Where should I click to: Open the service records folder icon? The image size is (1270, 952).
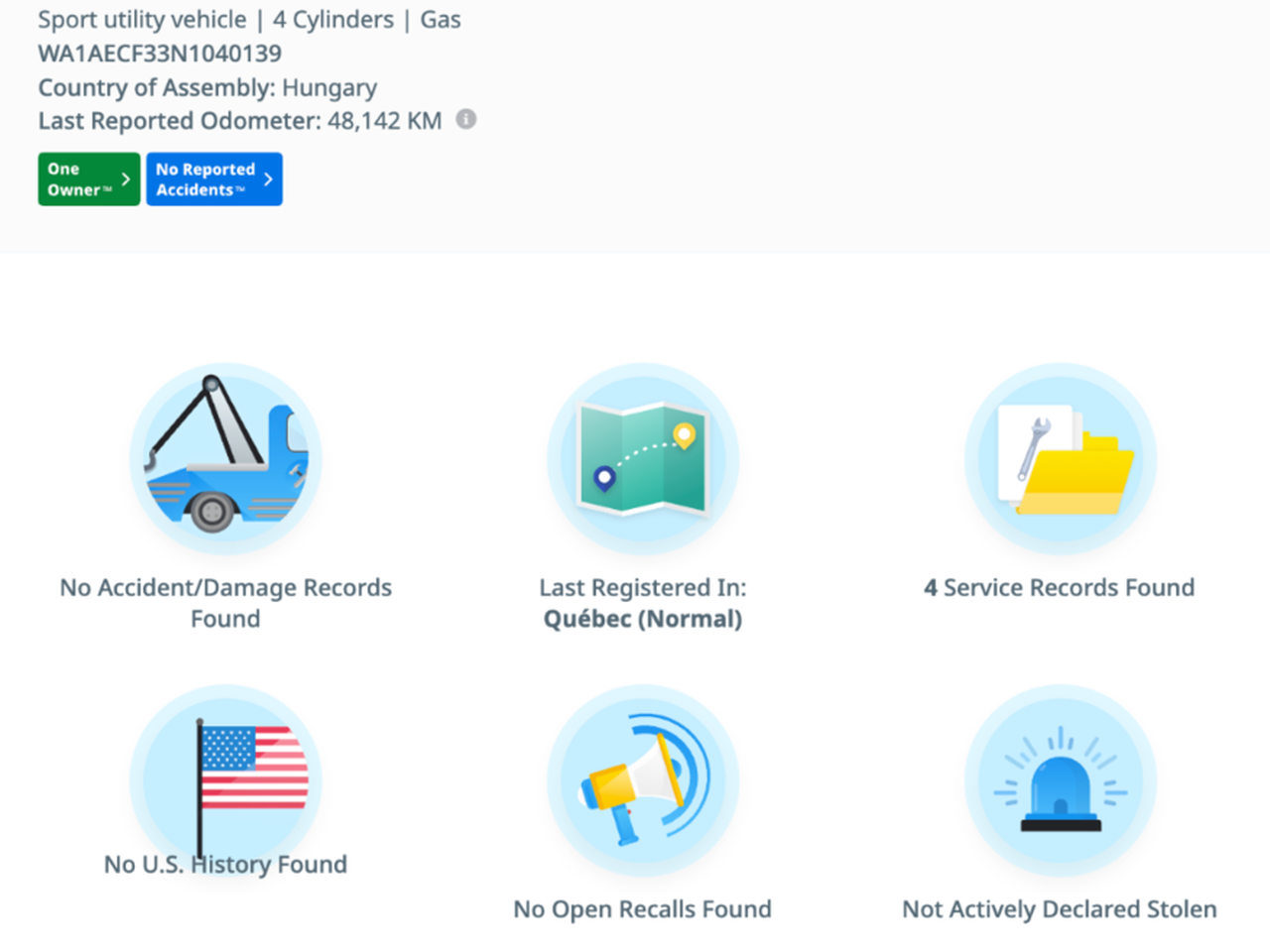click(1060, 459)
